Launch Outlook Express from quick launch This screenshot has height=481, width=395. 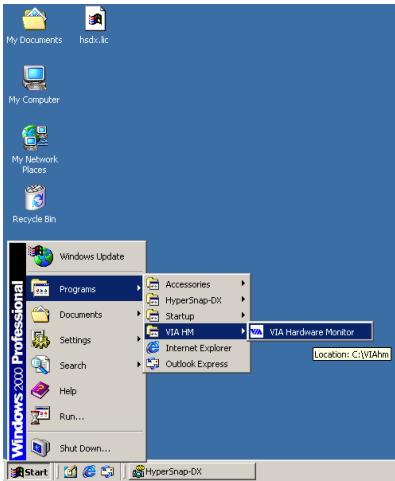[x=108, y=472]
